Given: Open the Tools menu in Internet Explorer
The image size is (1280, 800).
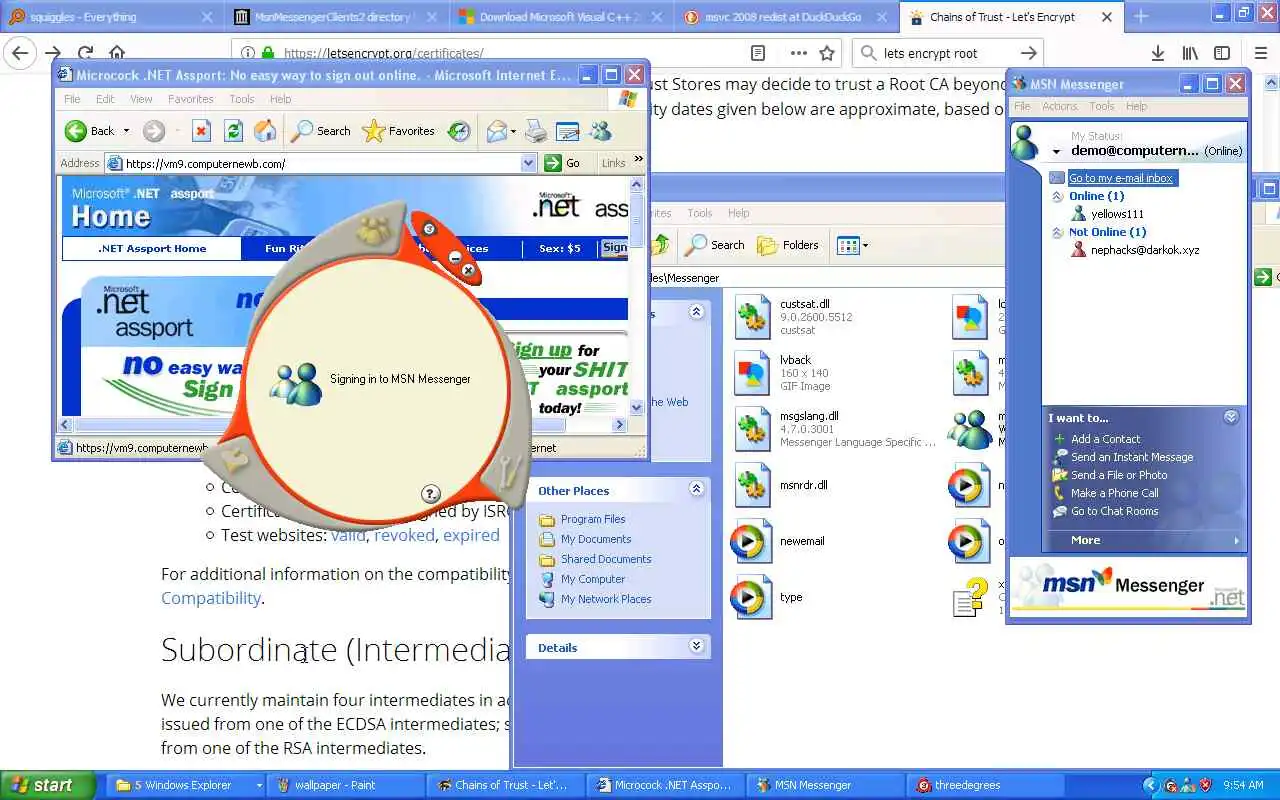Looking at the screenshot, I should pos(242,99).
